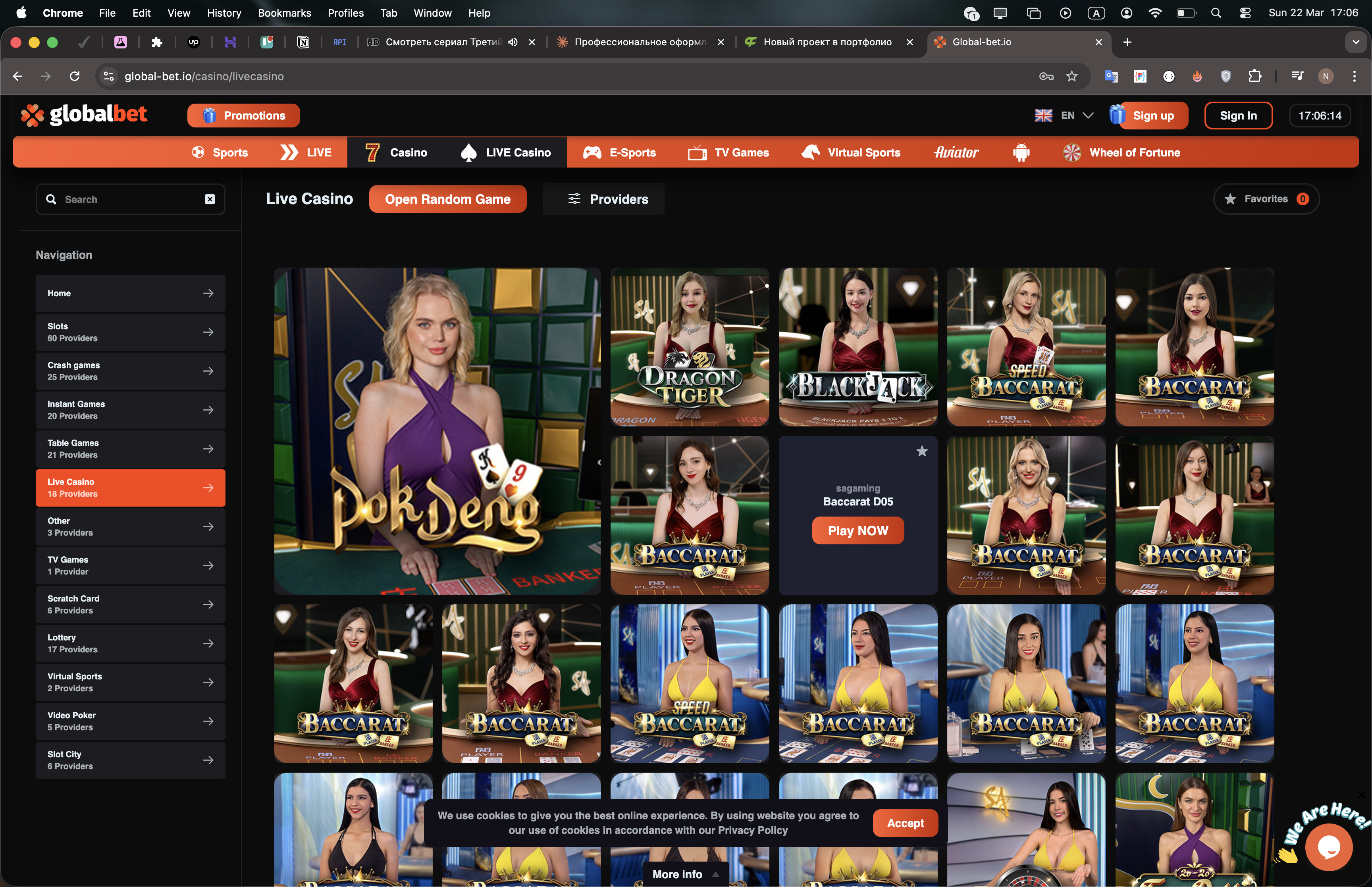The image size is (1372, 887).
Task: Click Play NOW on Baccarat D05
Action: click(858, 530)
